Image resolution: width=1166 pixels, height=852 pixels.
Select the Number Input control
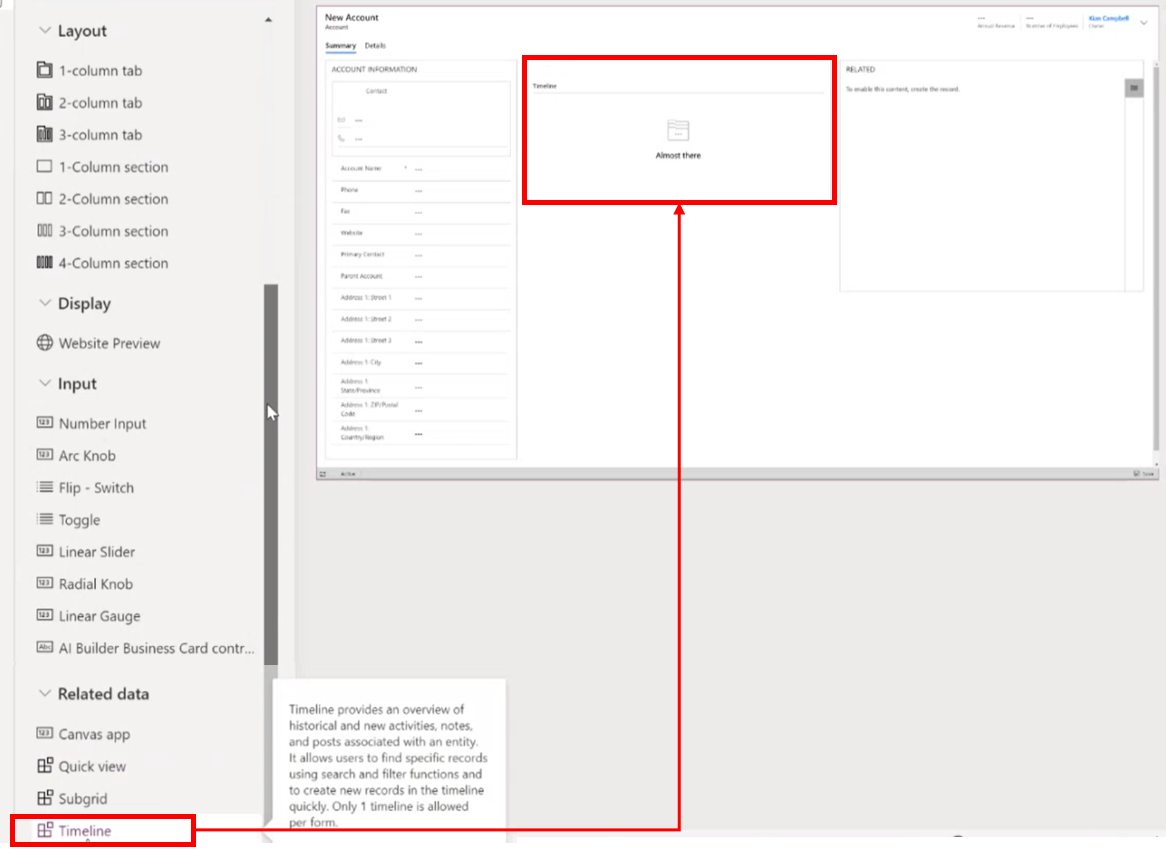[x=104, y=423]
